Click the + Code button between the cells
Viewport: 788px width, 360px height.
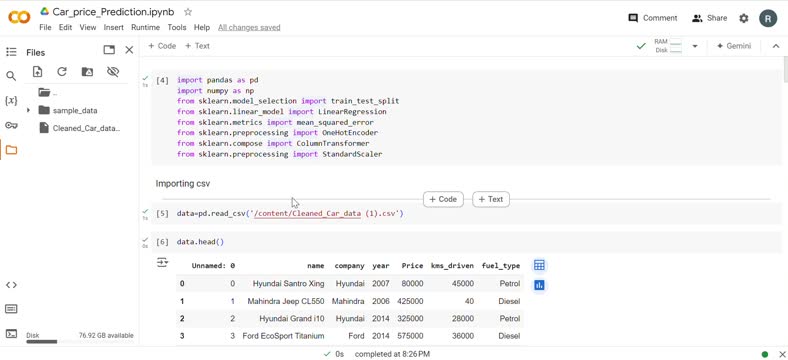click(x=443, y=199)
